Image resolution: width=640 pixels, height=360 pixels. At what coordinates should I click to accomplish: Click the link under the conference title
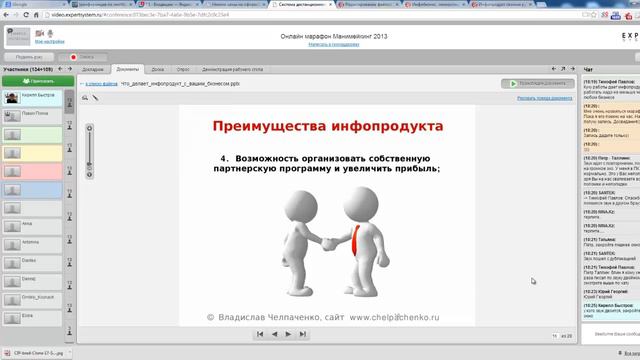click(x=333, y=44)
